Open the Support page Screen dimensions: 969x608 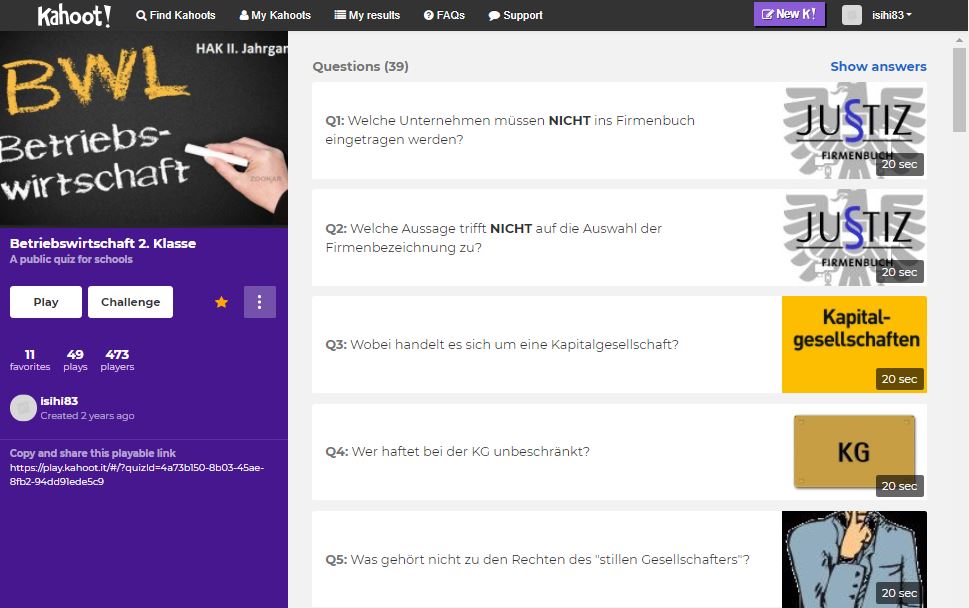tap(515, 15)
